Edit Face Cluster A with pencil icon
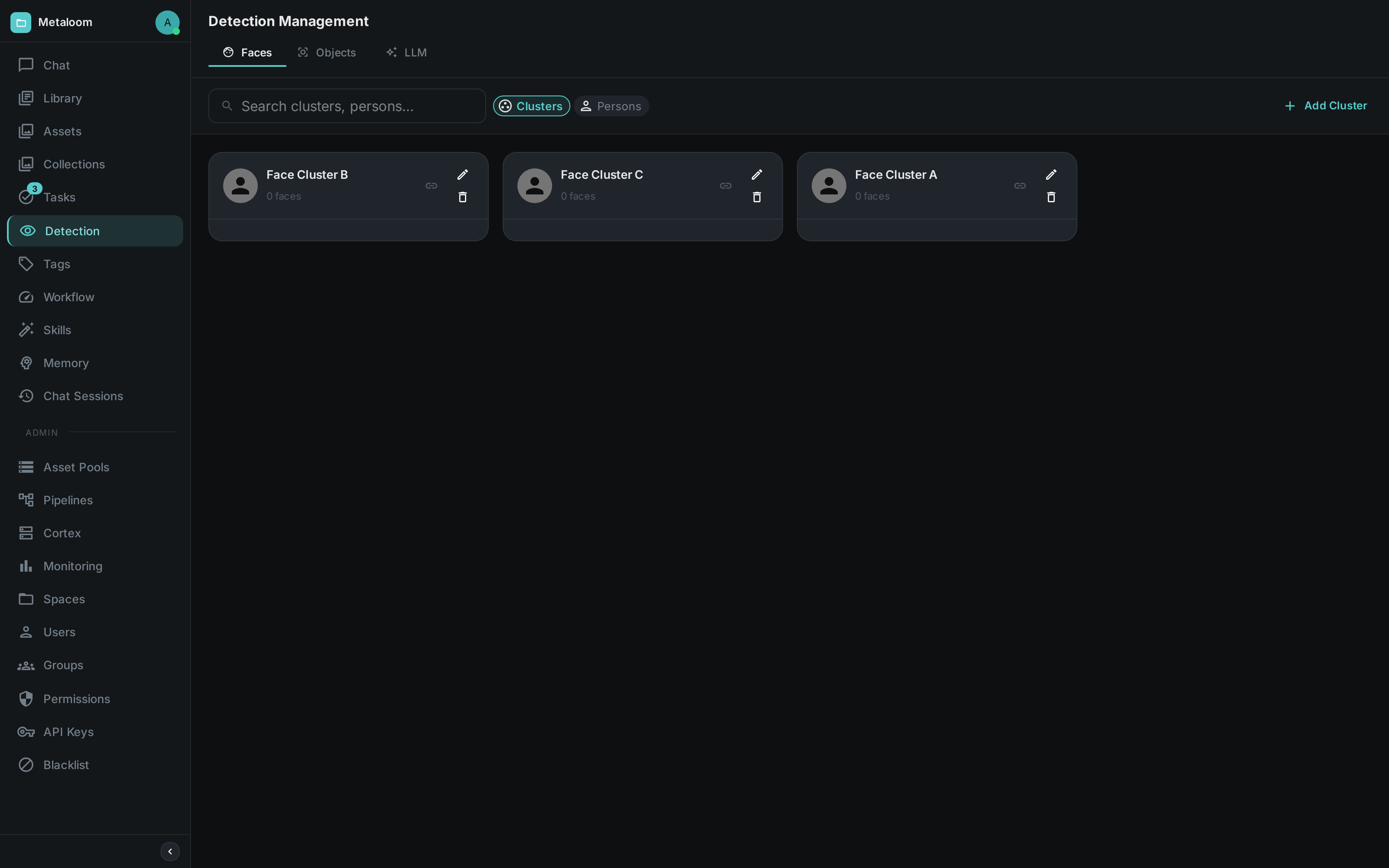Image resolution: width=1389 pixels, height=868 pixels. pyautogui.click(x=1051, y=174)
